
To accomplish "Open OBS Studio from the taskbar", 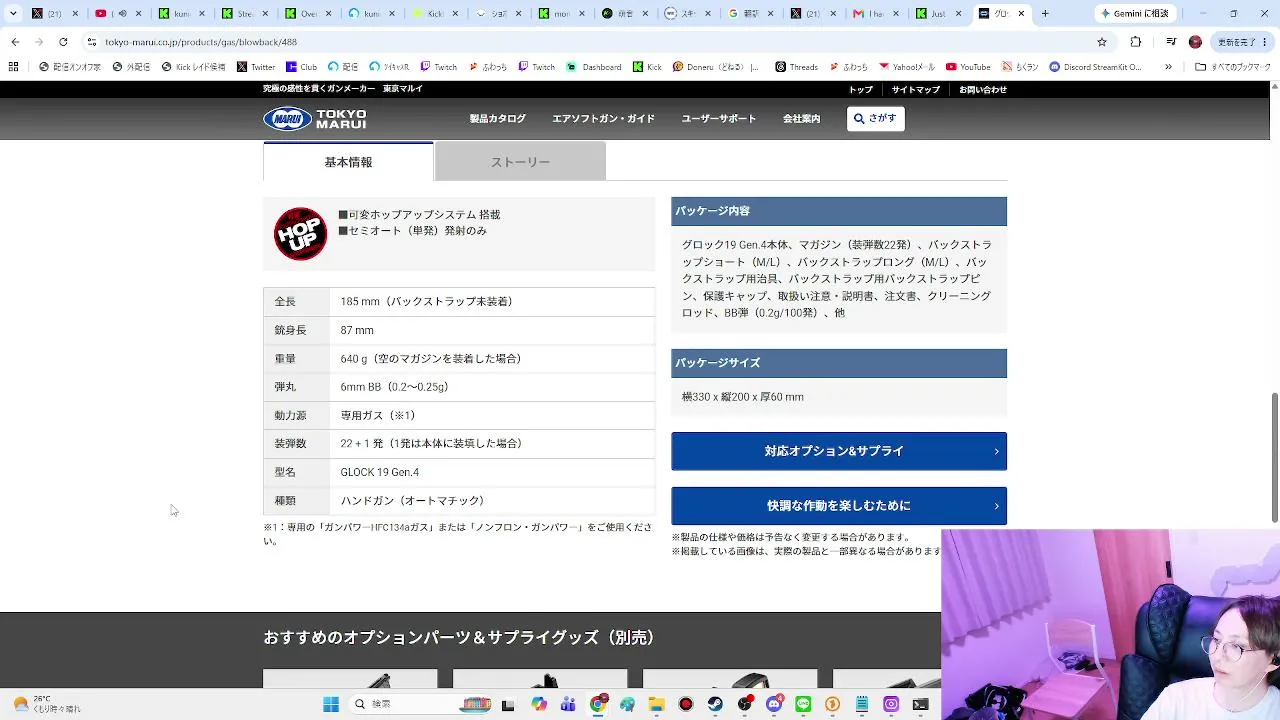I will coord(744,704).
